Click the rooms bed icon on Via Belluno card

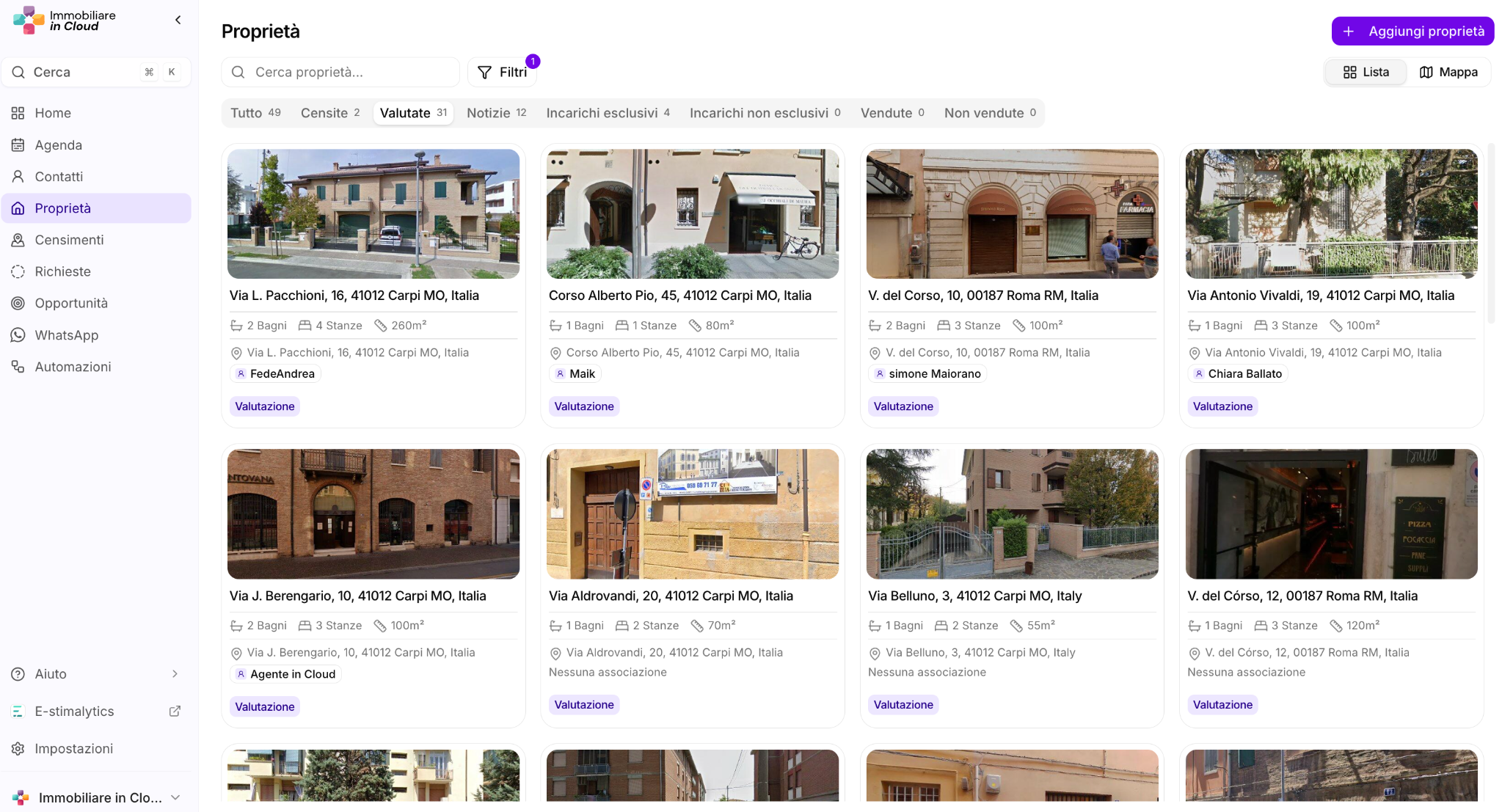pyautogui.click(x=941, y=626)
